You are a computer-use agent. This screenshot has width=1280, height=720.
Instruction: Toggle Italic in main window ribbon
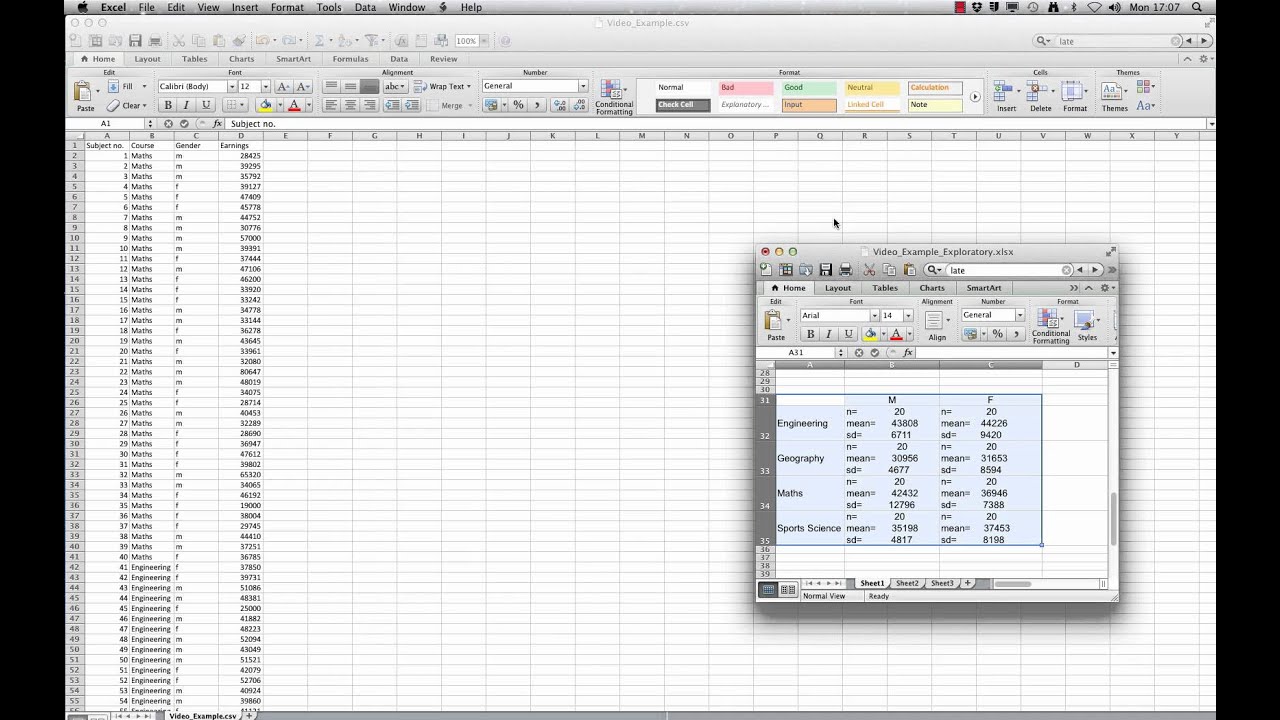click(186, 105)
